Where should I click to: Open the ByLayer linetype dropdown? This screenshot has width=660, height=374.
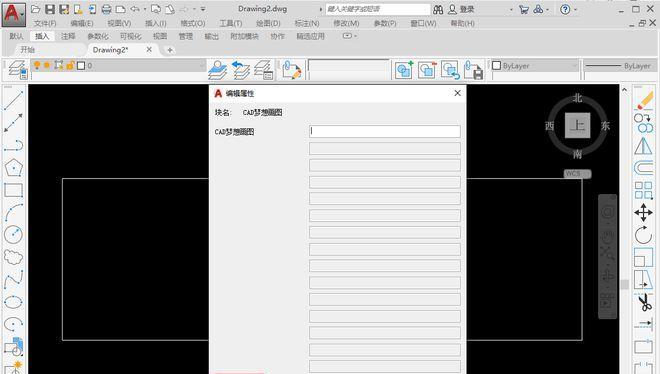619,66
